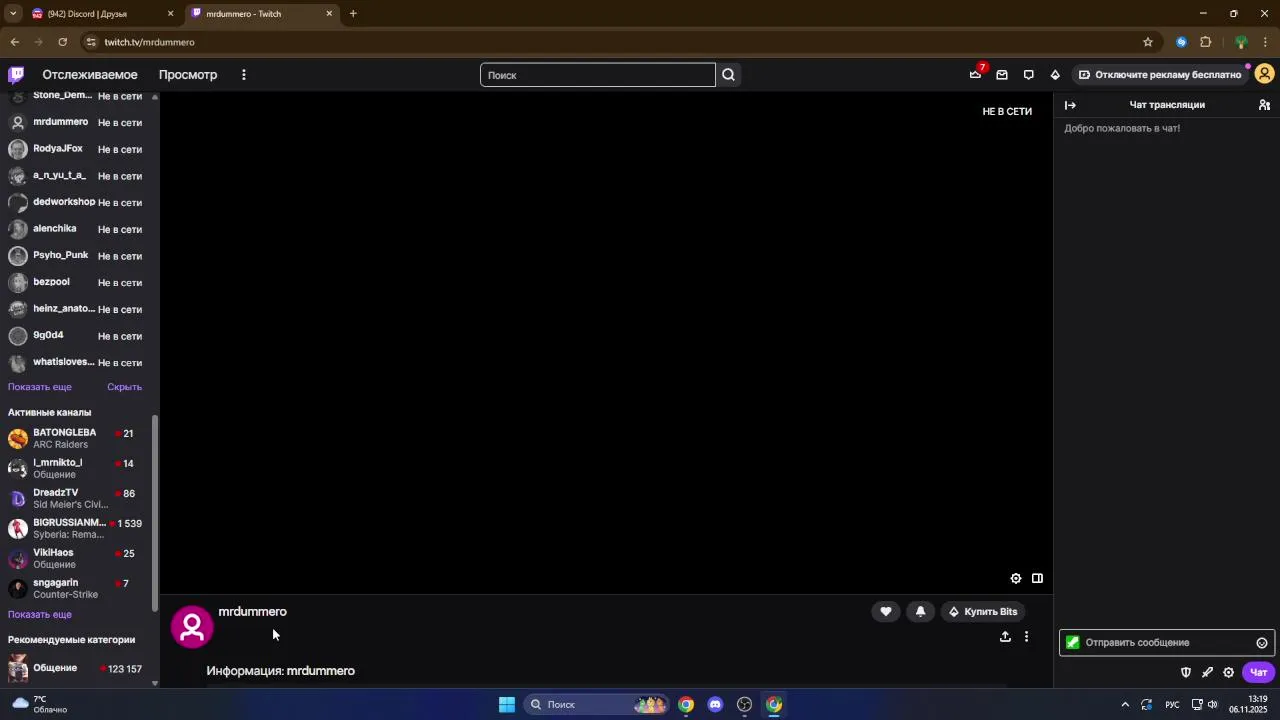Image resolution: width=1280 pixels, height=720 pixels.
Task: Open chat community users list
Action: 1264,105
